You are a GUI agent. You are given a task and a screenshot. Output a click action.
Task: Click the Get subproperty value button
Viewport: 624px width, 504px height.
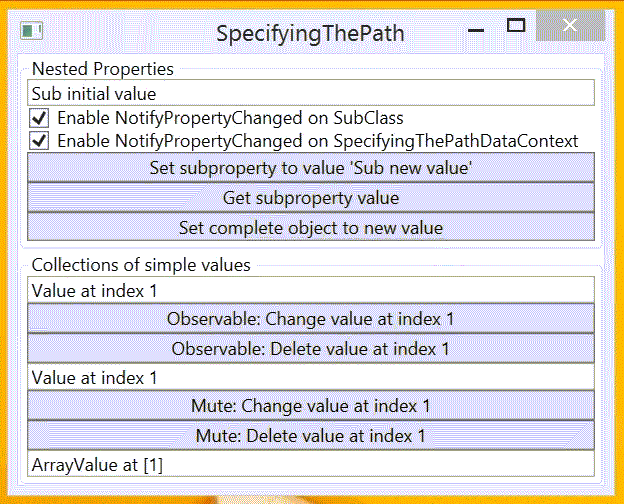tap(311, 197)
